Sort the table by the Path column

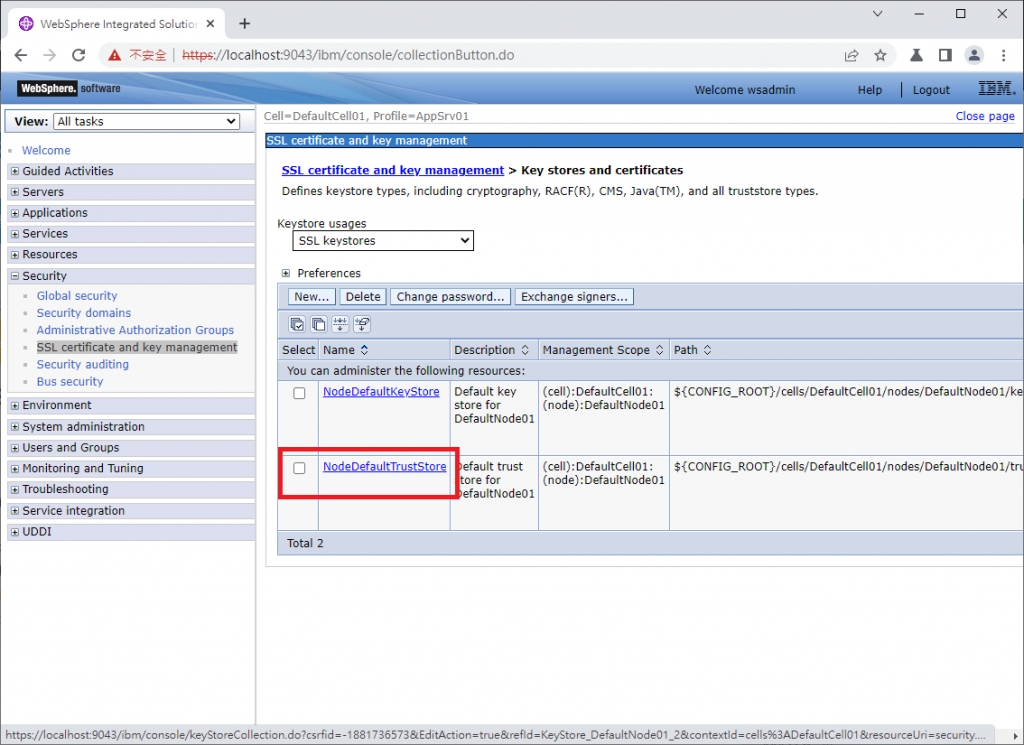click(707, 350)
